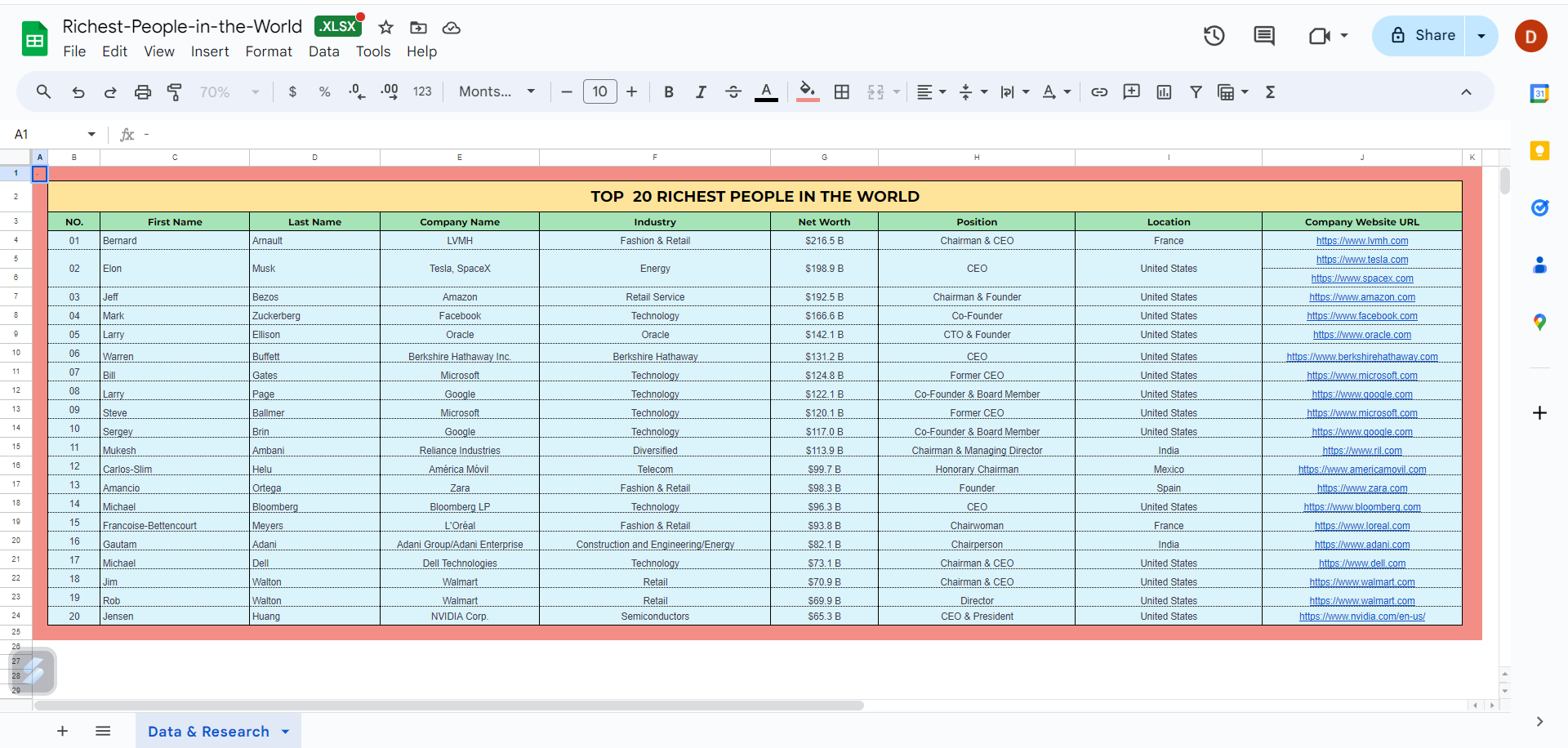Open the name box dropdown arrow
This screenshot has width=1568, height=748.
[x=91, y=135]
